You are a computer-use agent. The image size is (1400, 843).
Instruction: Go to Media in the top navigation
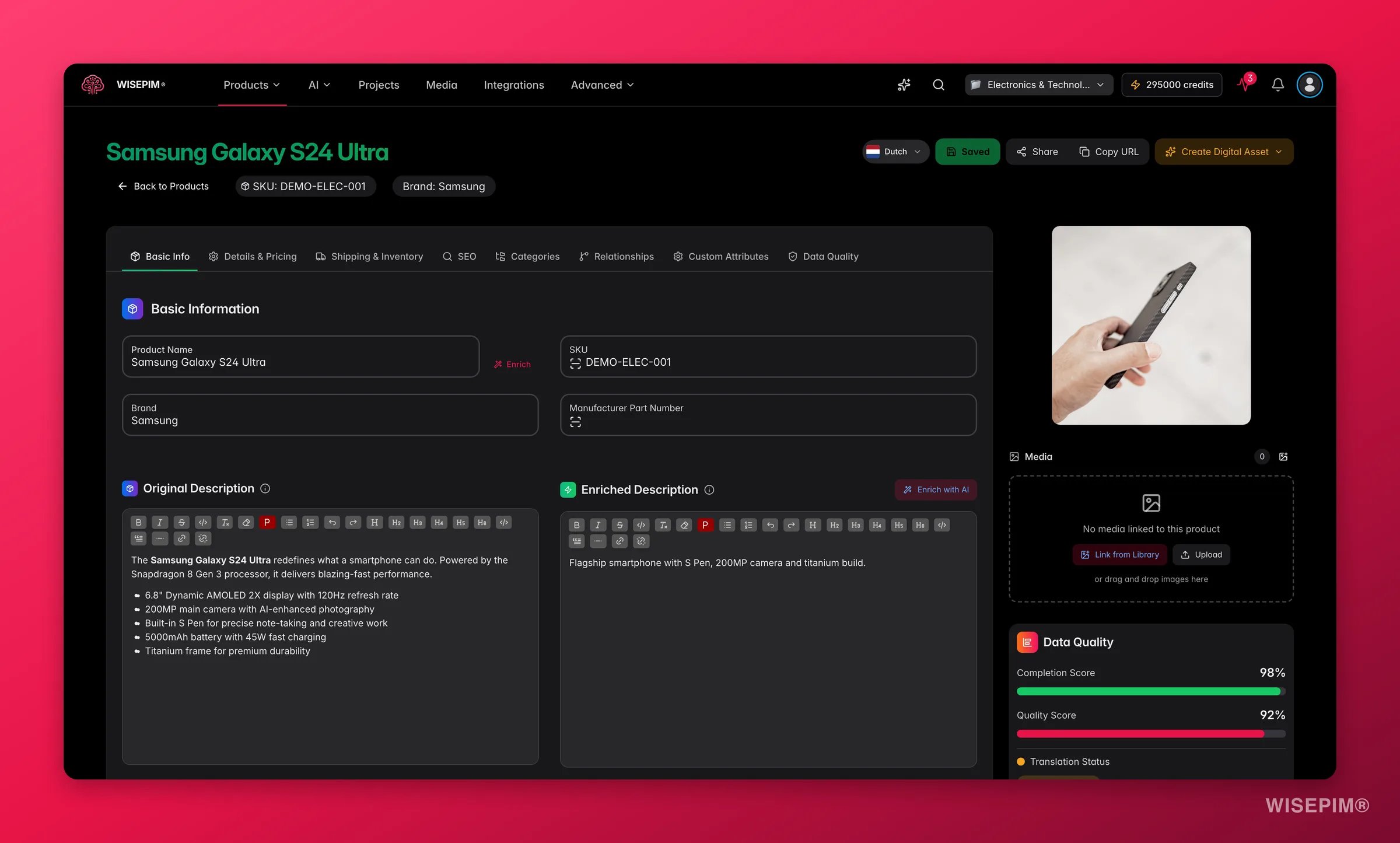pyautogui.click(x=442, y=85)
